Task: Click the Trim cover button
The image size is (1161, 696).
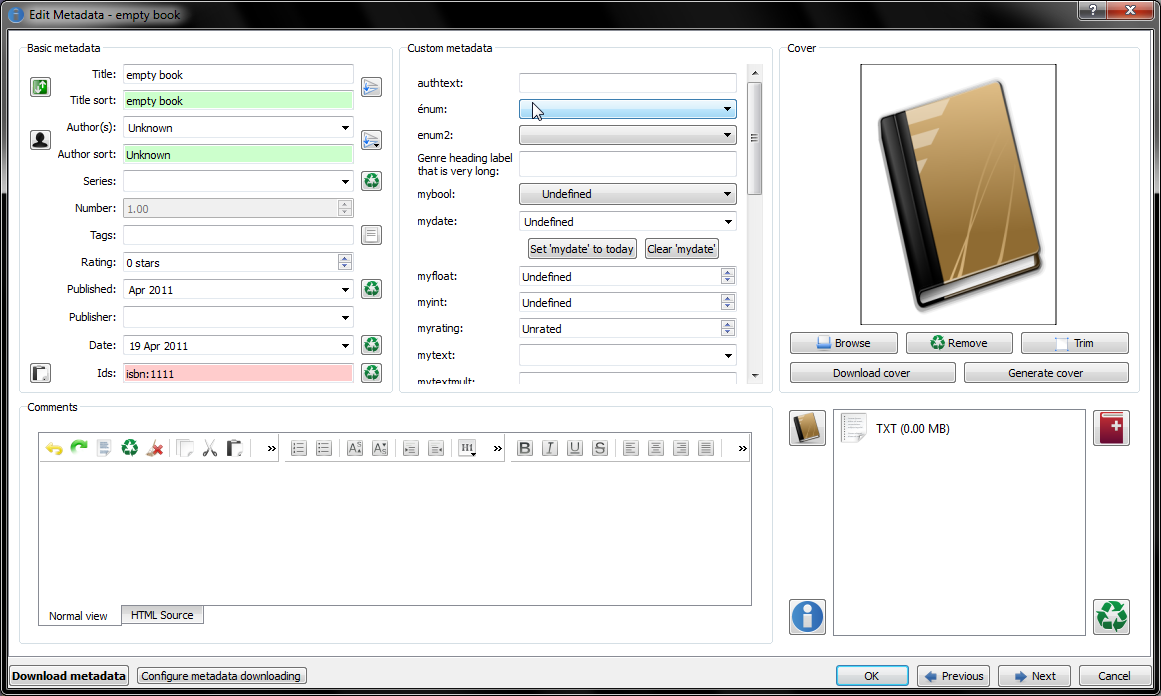Action: 1075,343
